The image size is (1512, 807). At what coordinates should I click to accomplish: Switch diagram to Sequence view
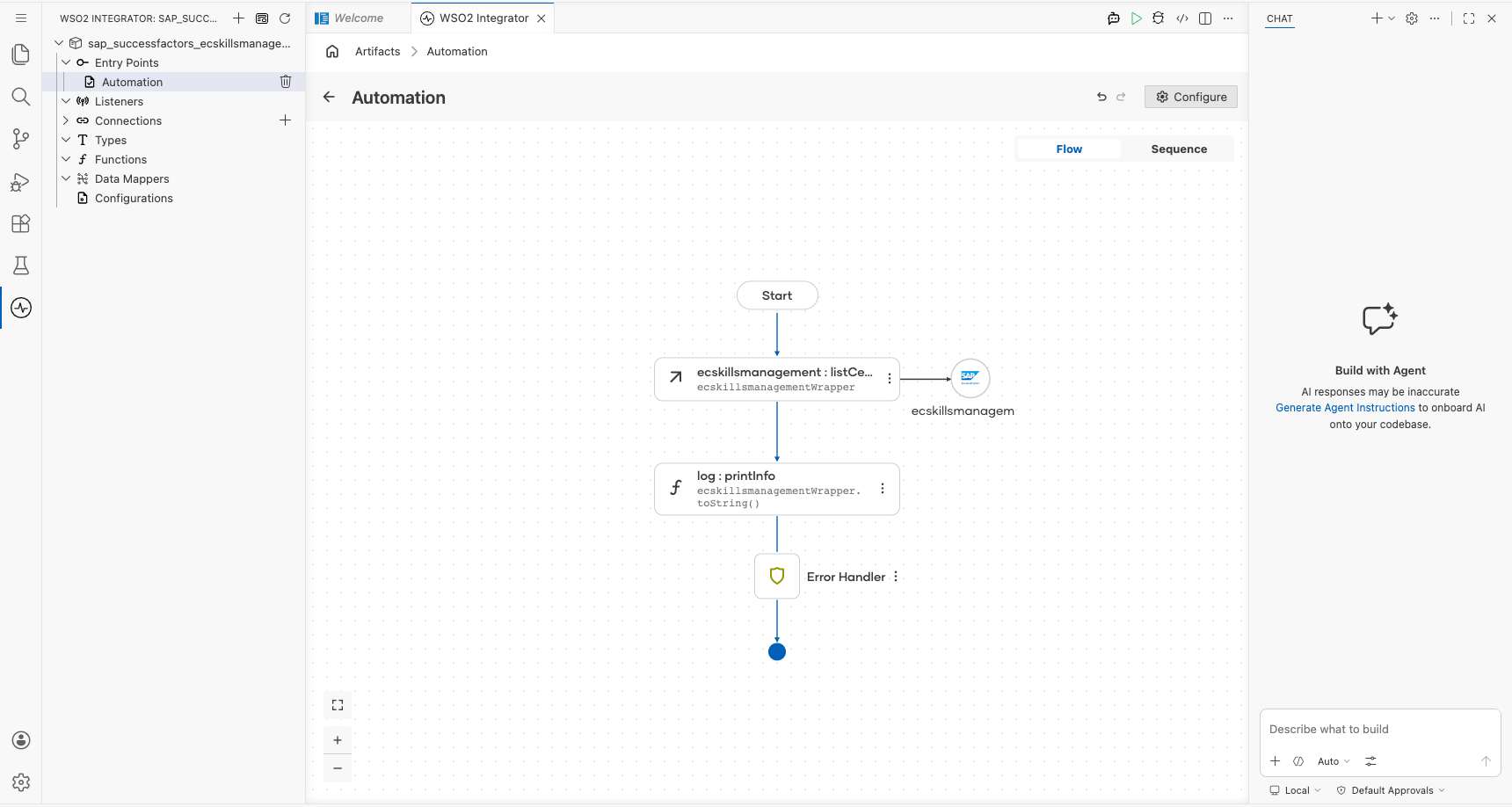[1179, 149]
